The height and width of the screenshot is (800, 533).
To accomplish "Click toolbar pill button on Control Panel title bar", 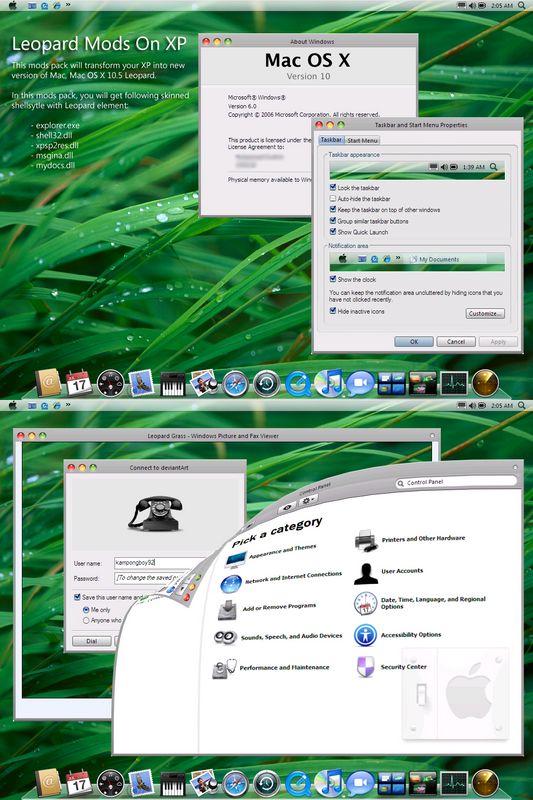I will click(515, 467).
